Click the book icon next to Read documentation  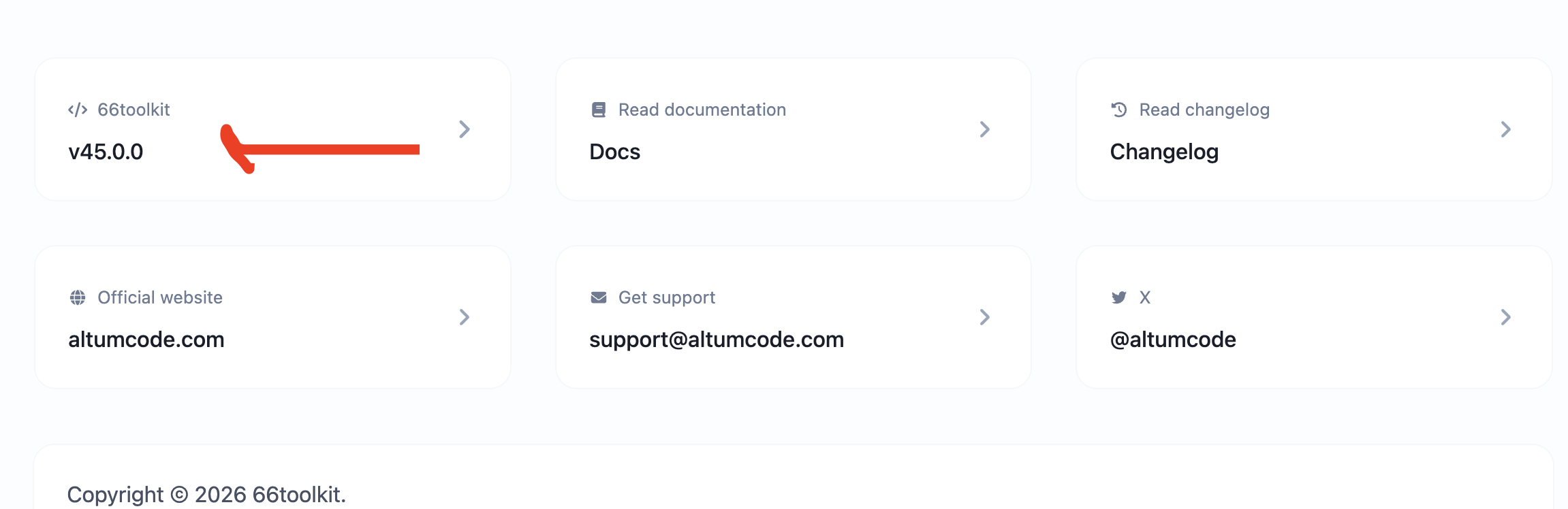click(x=599, y=110)
